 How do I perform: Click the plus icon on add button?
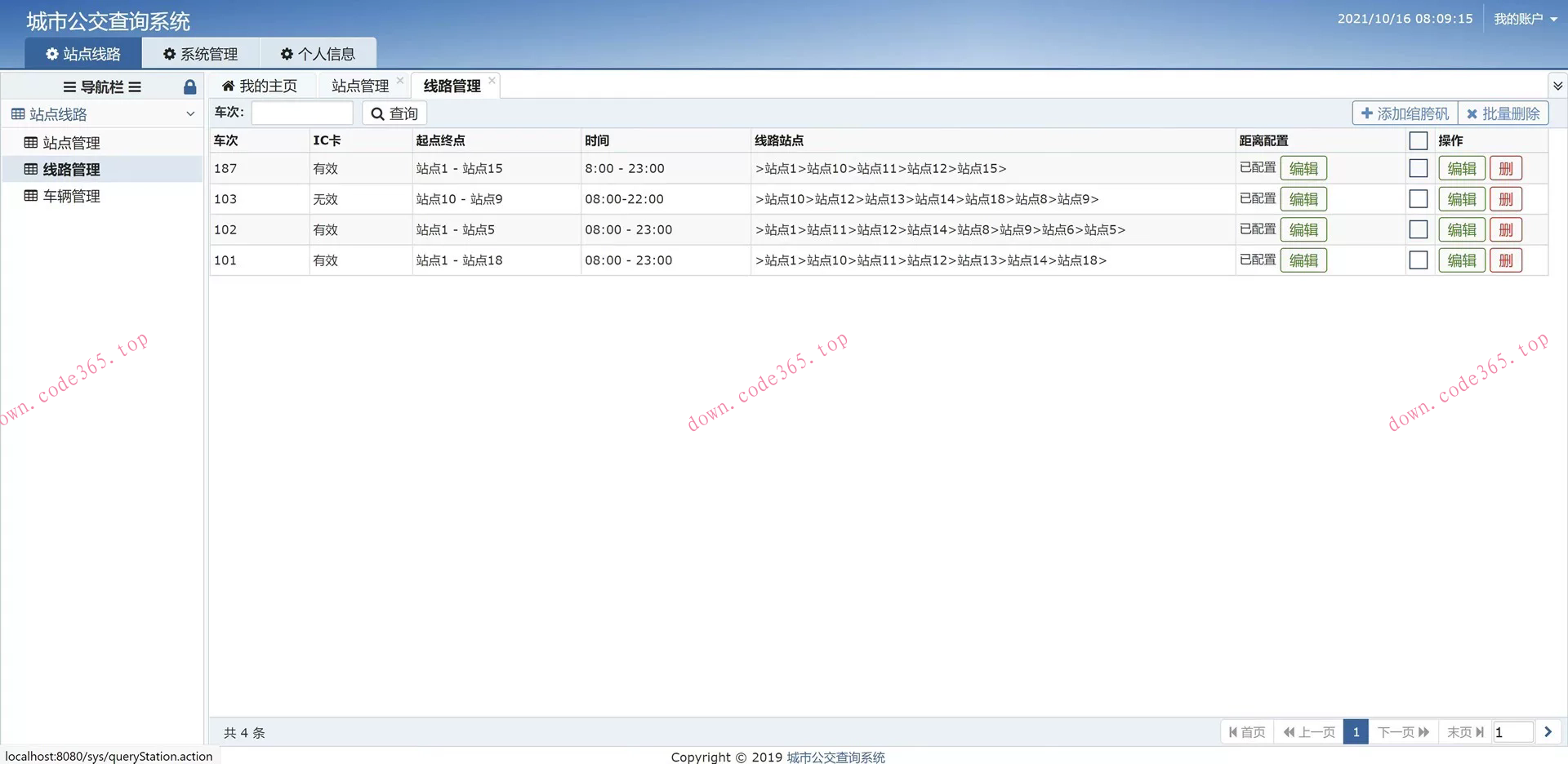(x=1367, y=113)
